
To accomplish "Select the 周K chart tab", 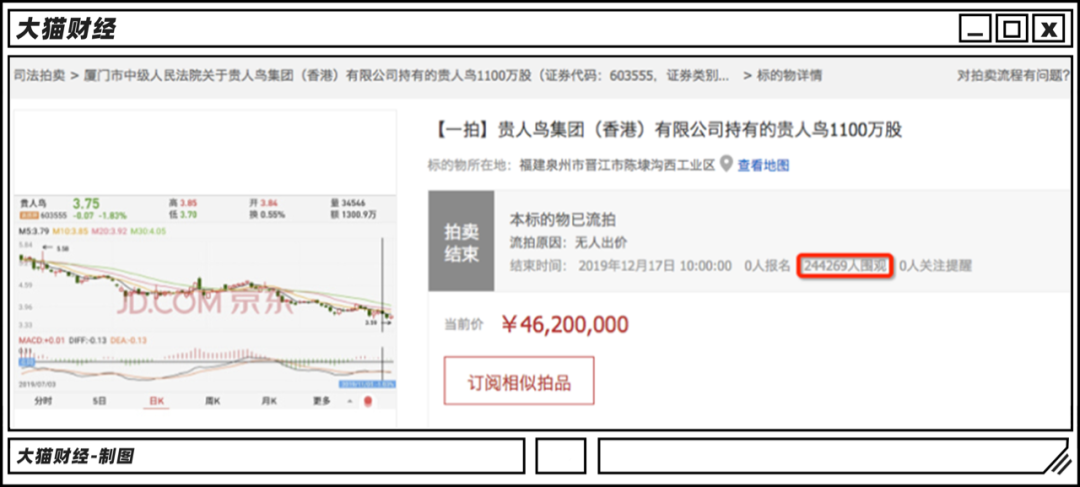I will pyautogui.click(x=212, y=401).
